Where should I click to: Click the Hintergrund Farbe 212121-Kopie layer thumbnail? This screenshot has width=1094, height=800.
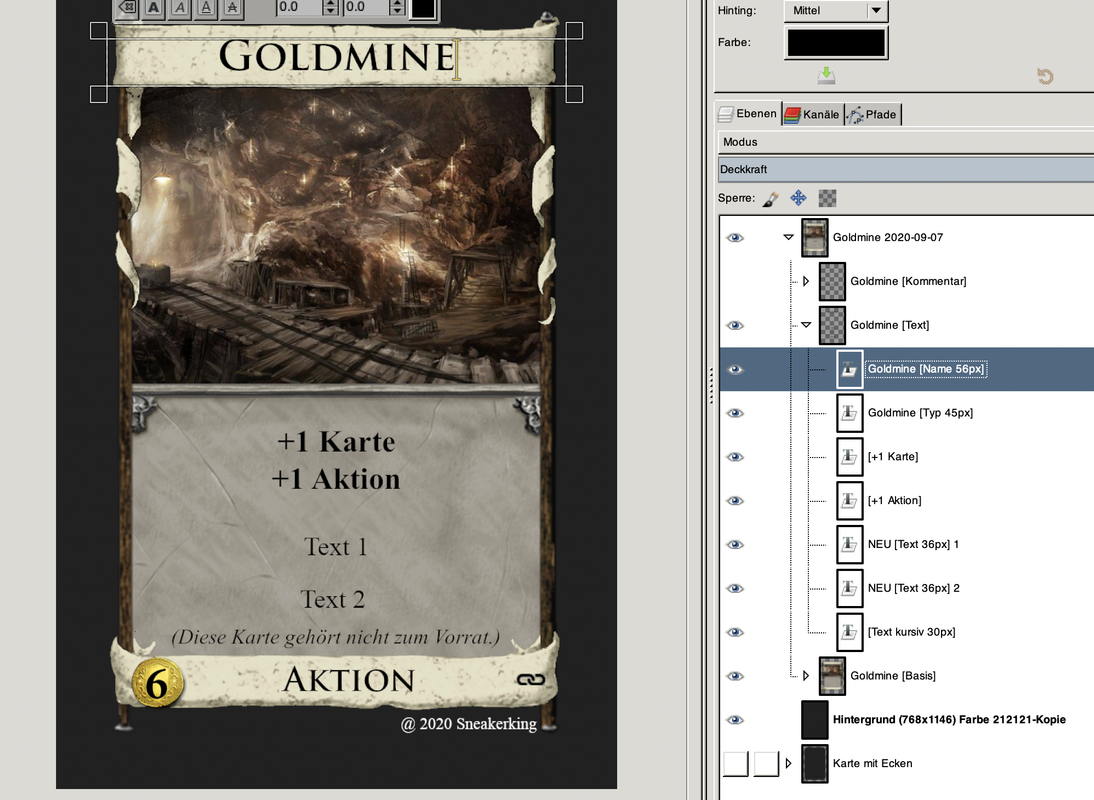pyautogui.click(x=814, y=720)
